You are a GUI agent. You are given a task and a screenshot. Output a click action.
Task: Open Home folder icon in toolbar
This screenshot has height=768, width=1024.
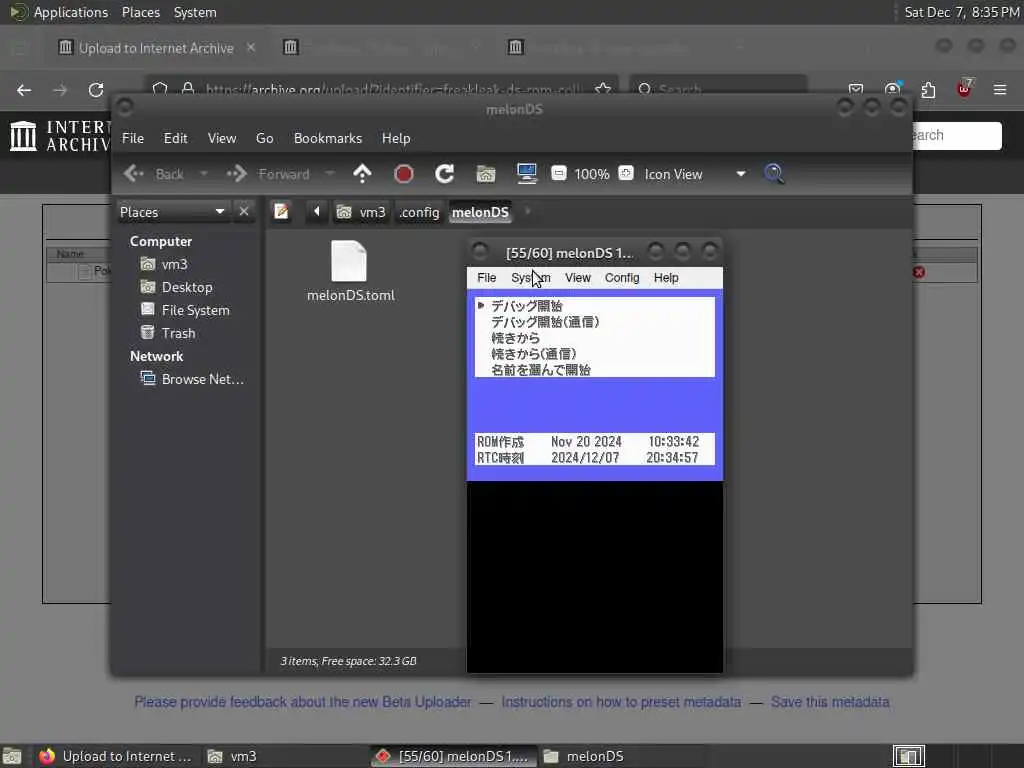486,174
